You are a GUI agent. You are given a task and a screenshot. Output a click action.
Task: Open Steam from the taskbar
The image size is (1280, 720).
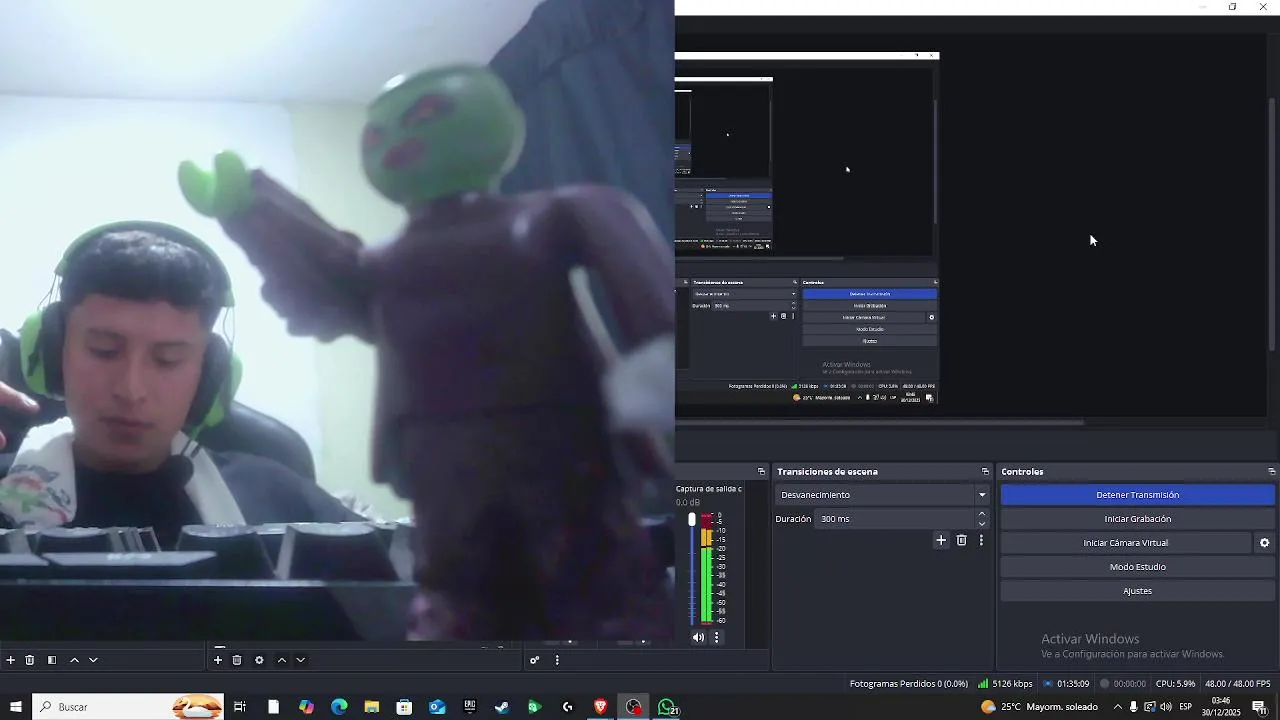(502, 707)
